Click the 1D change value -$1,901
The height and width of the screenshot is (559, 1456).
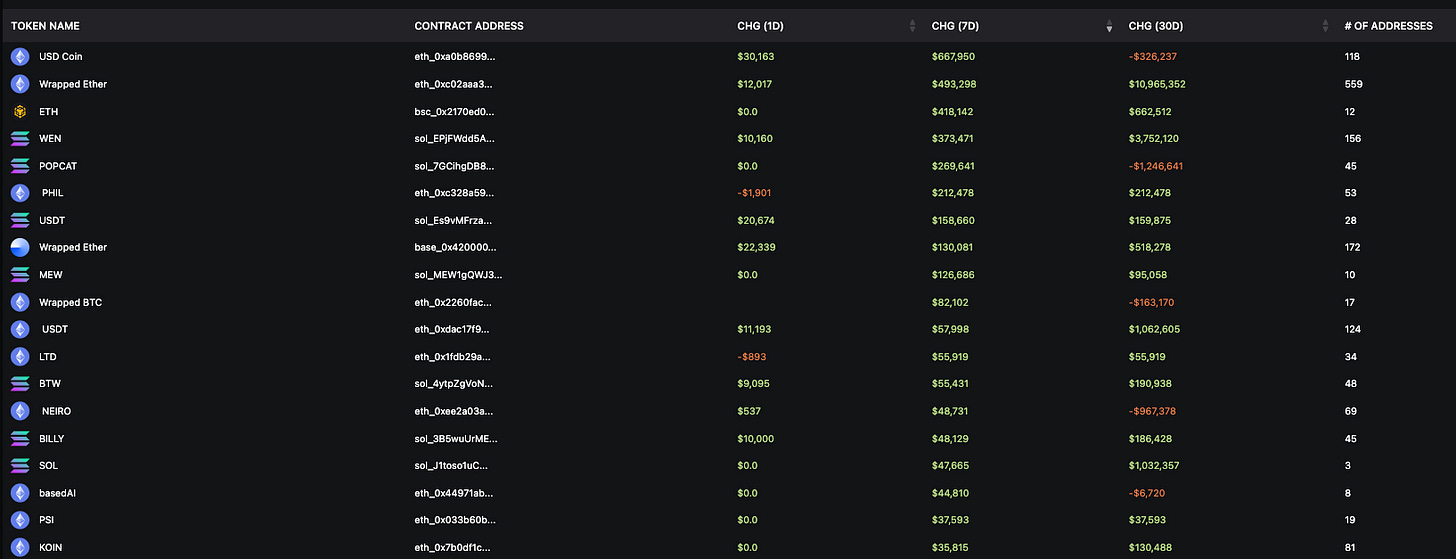click(755, 193)
